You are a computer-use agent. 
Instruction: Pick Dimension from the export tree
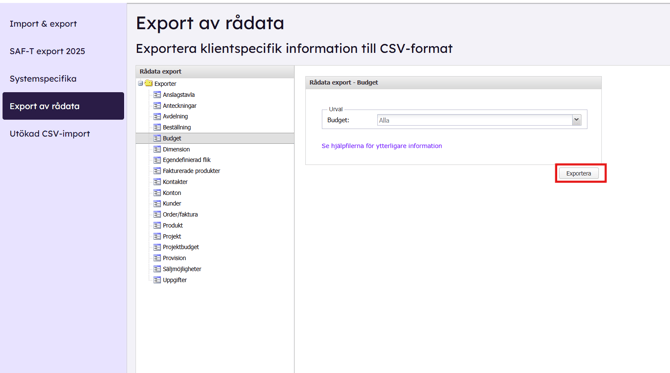(x=176, y=149)
